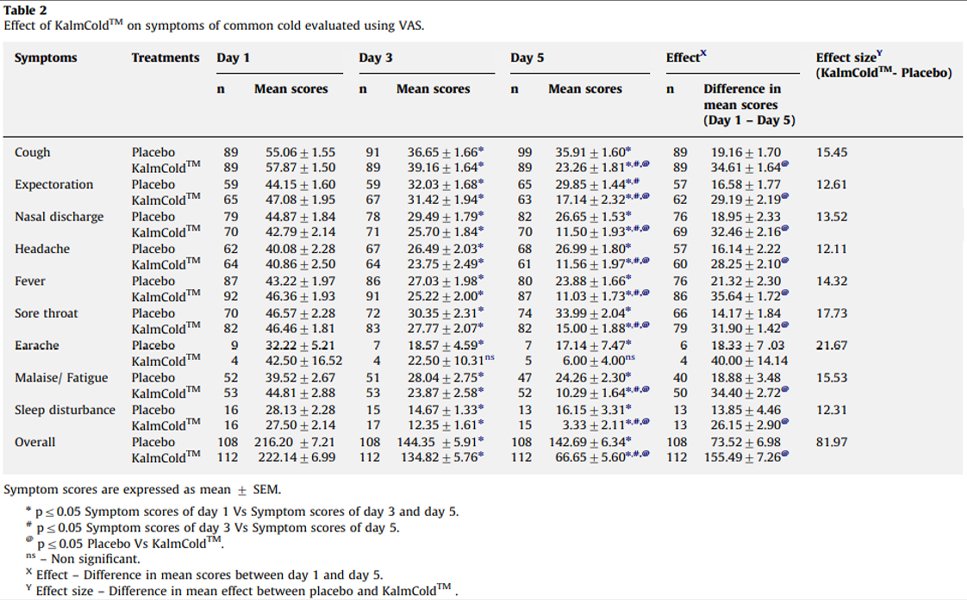The image size is (967, 600).
Task: Click the Overall row label
Action: pyautogui.click(x=35, y=441)
